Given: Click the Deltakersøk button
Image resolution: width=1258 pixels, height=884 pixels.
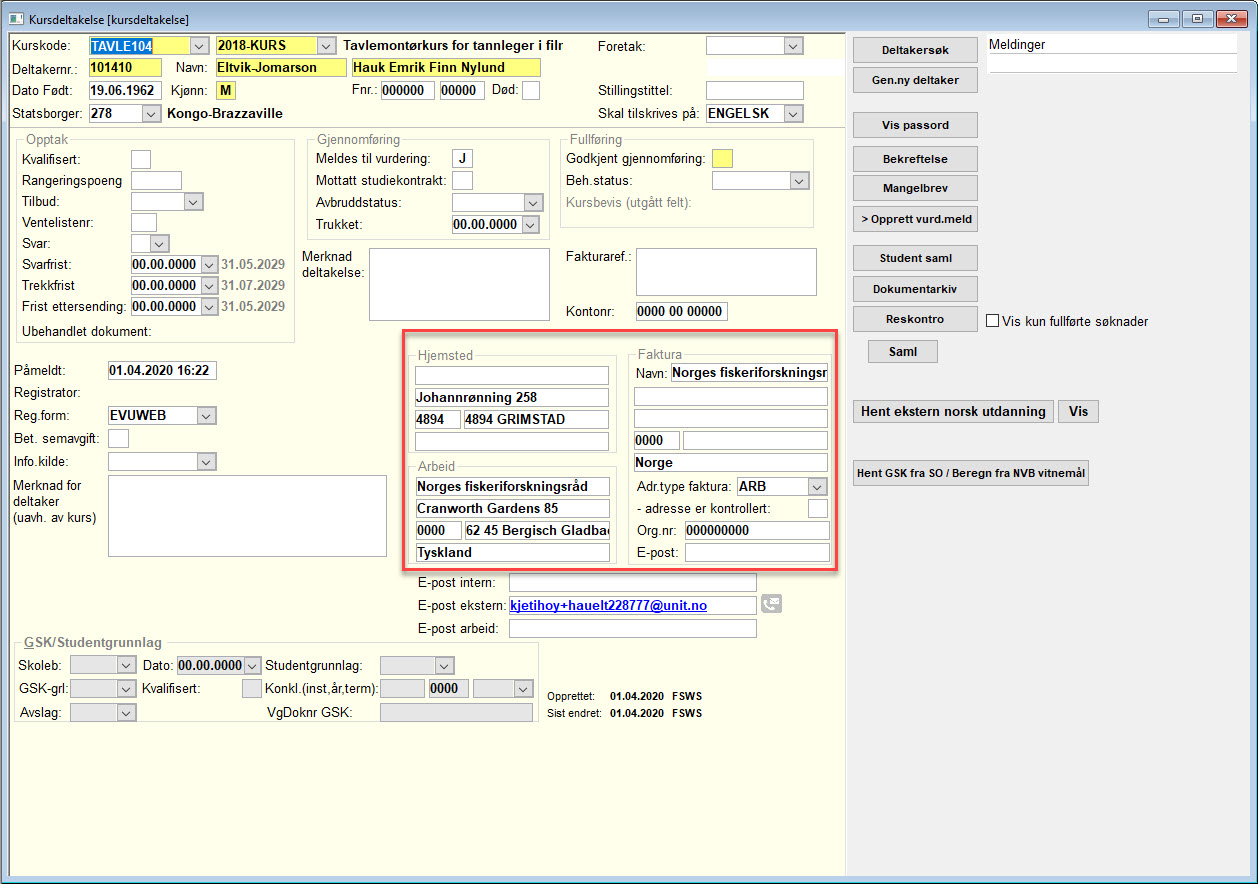Looking at the screenshot, I should coord(915,49).
